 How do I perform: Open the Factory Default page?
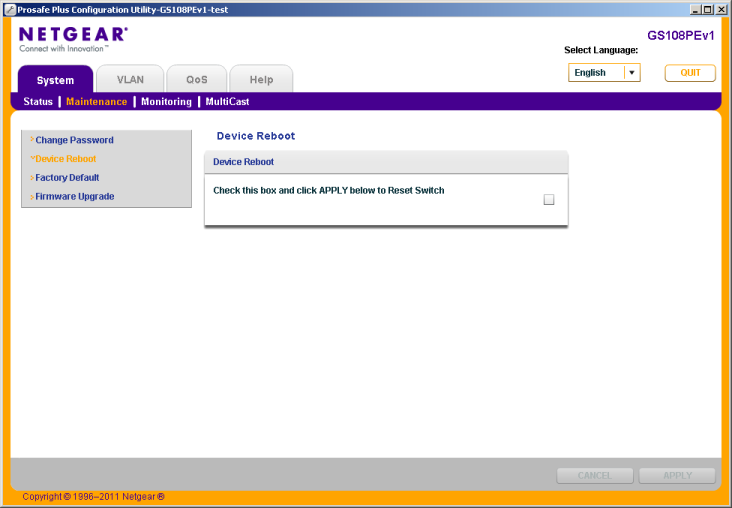(x=67, y=177)
